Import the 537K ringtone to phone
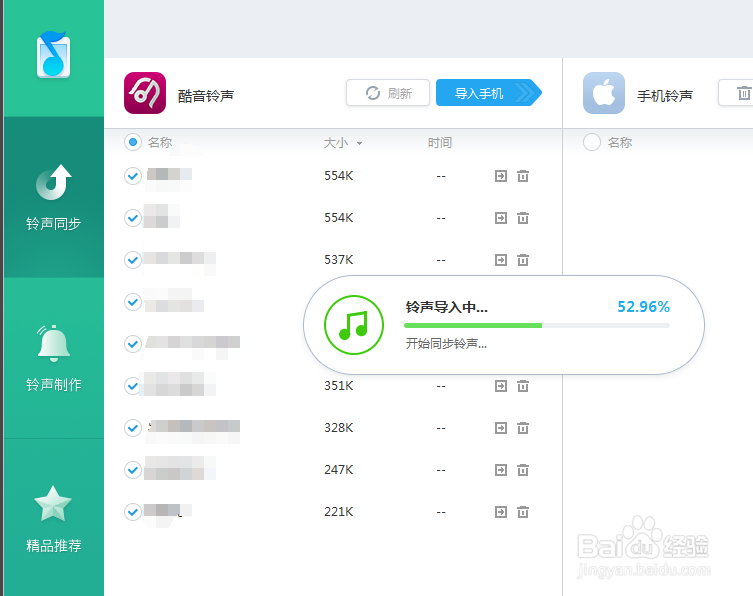The width and height of the screenshot is (753, 596). (501, 260)
